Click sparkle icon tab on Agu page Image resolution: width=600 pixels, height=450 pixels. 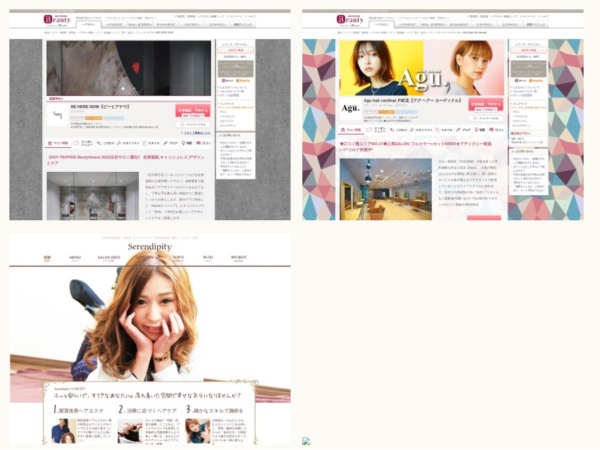[392, 130]
